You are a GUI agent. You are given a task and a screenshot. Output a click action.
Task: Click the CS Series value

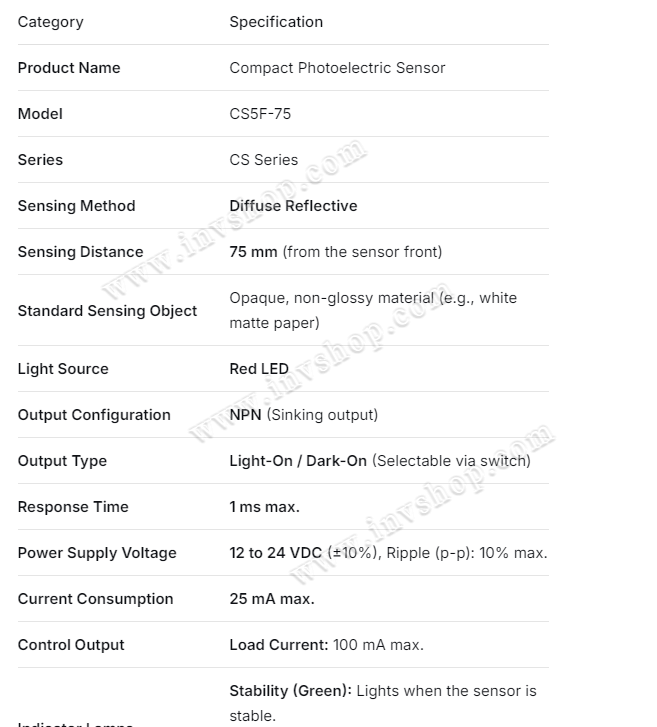coord(264,160)
